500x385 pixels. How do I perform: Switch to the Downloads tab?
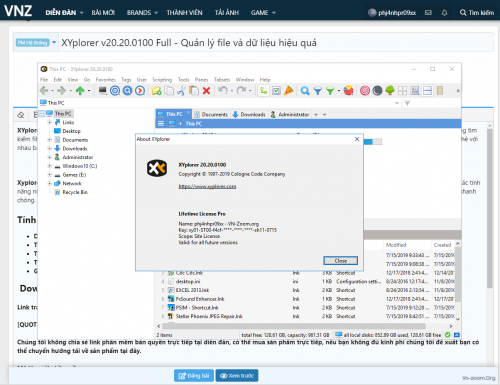[x=249, y=114]
